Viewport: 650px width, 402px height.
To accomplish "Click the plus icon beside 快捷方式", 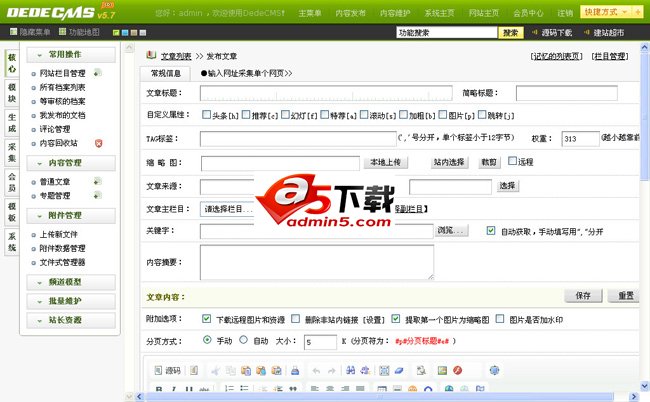I will (637, 12).
